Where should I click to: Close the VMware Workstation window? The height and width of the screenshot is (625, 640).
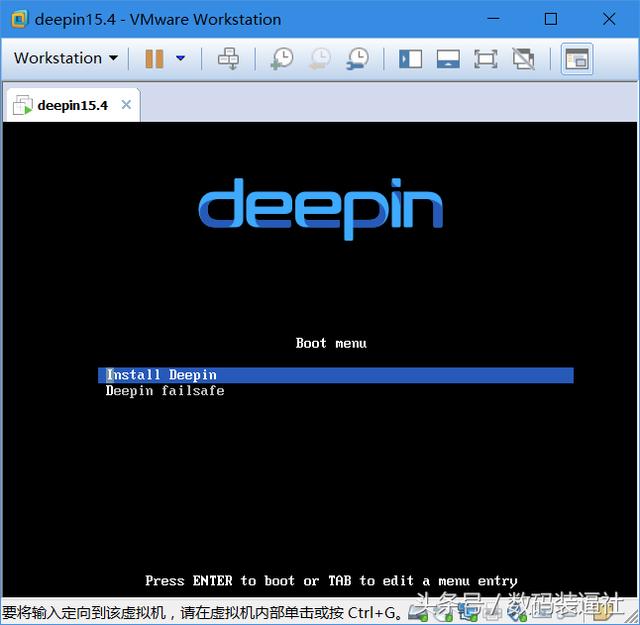click(x=609, y=19)
